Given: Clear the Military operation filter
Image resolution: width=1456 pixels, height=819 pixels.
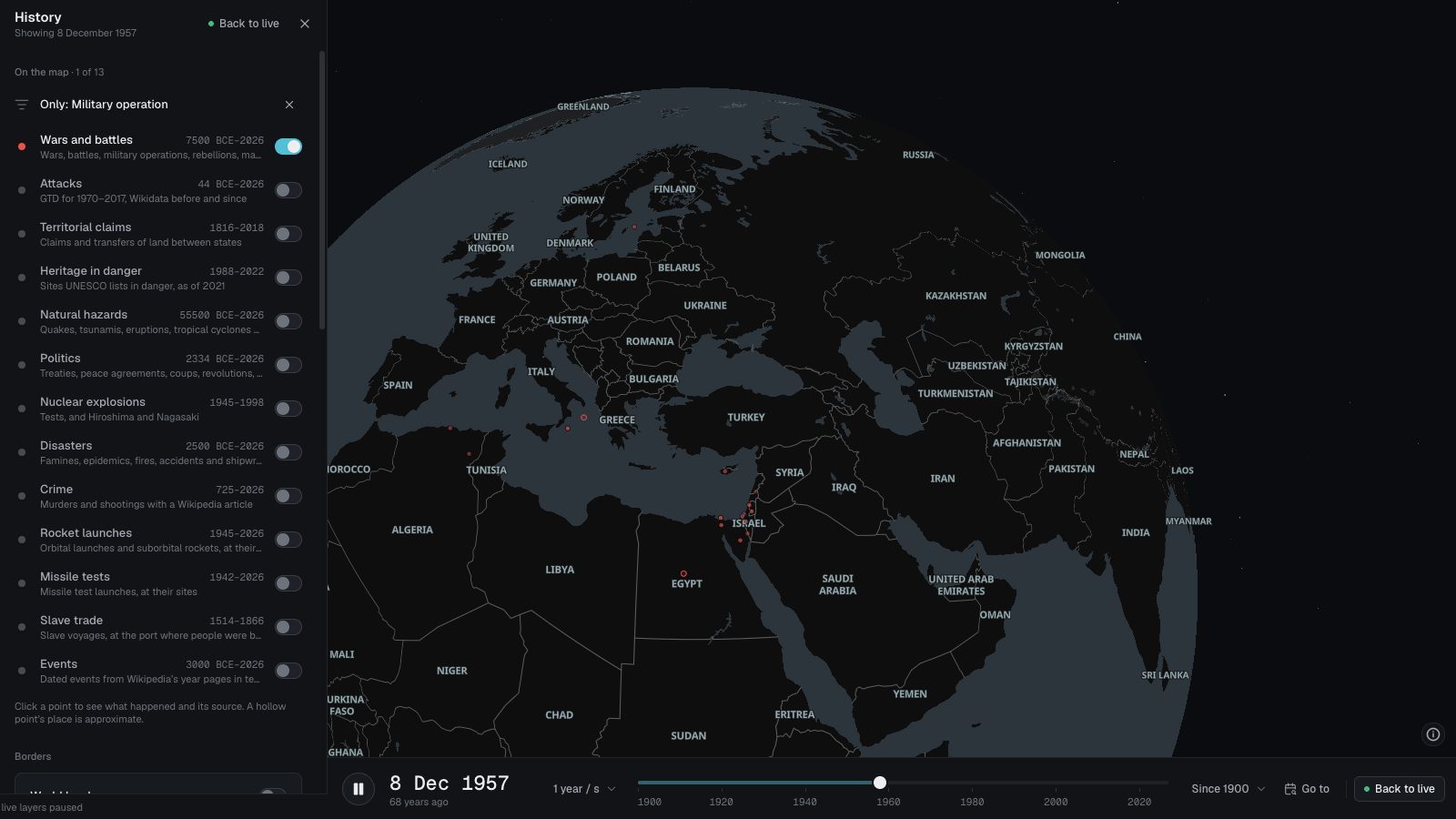Looking at the screenshot, I should 289,105.
